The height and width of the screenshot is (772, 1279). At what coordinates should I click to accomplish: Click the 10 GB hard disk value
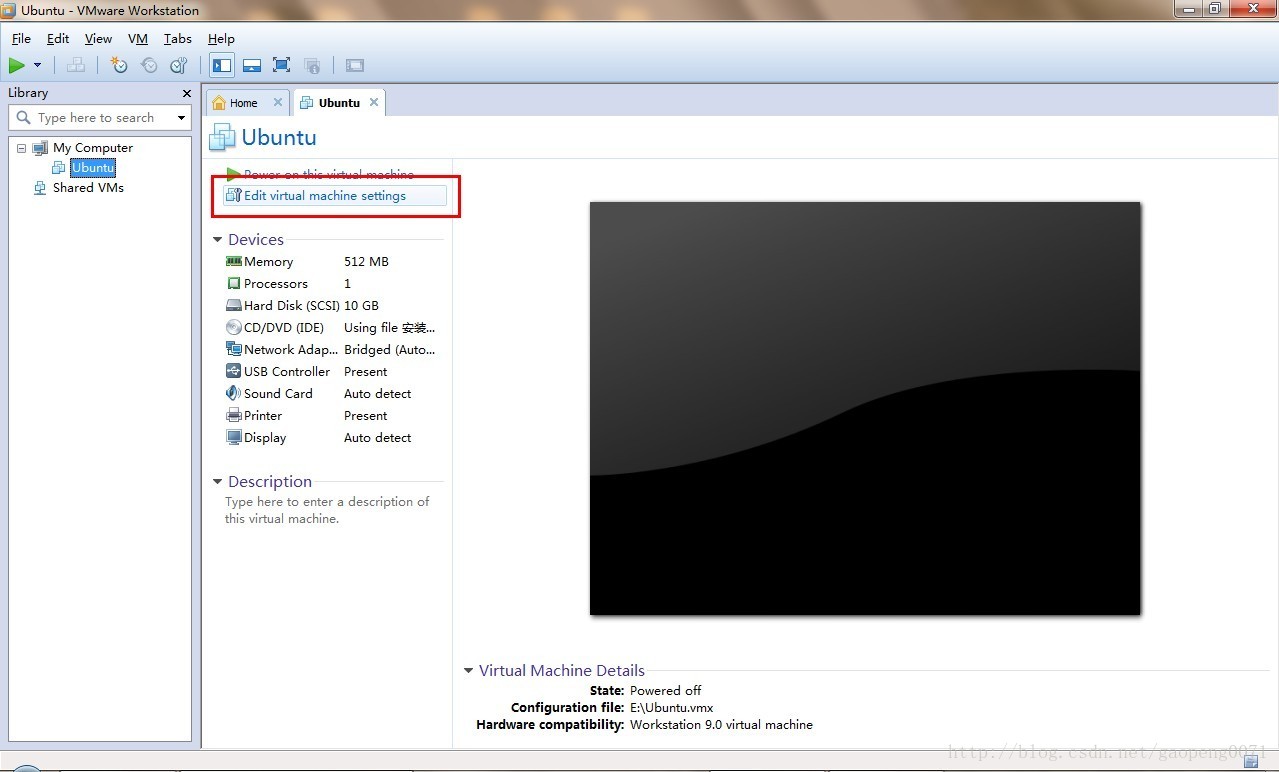361,306
